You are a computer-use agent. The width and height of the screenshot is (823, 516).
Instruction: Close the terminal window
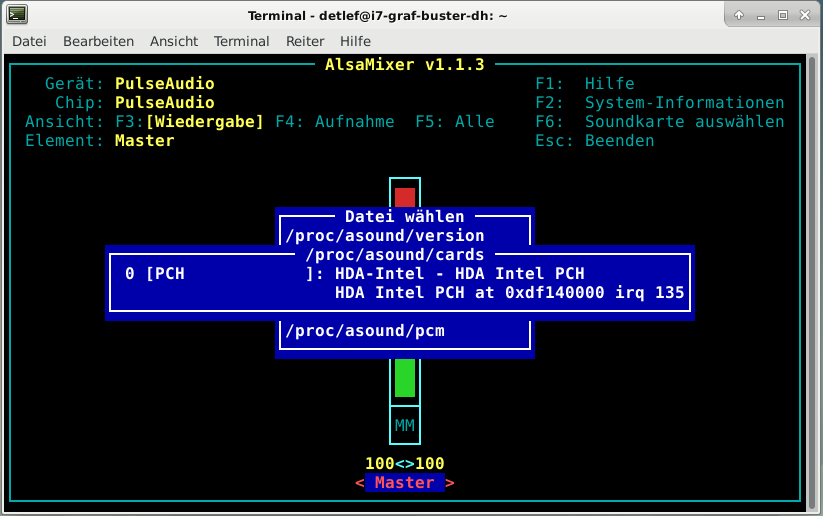pos(805,15)
